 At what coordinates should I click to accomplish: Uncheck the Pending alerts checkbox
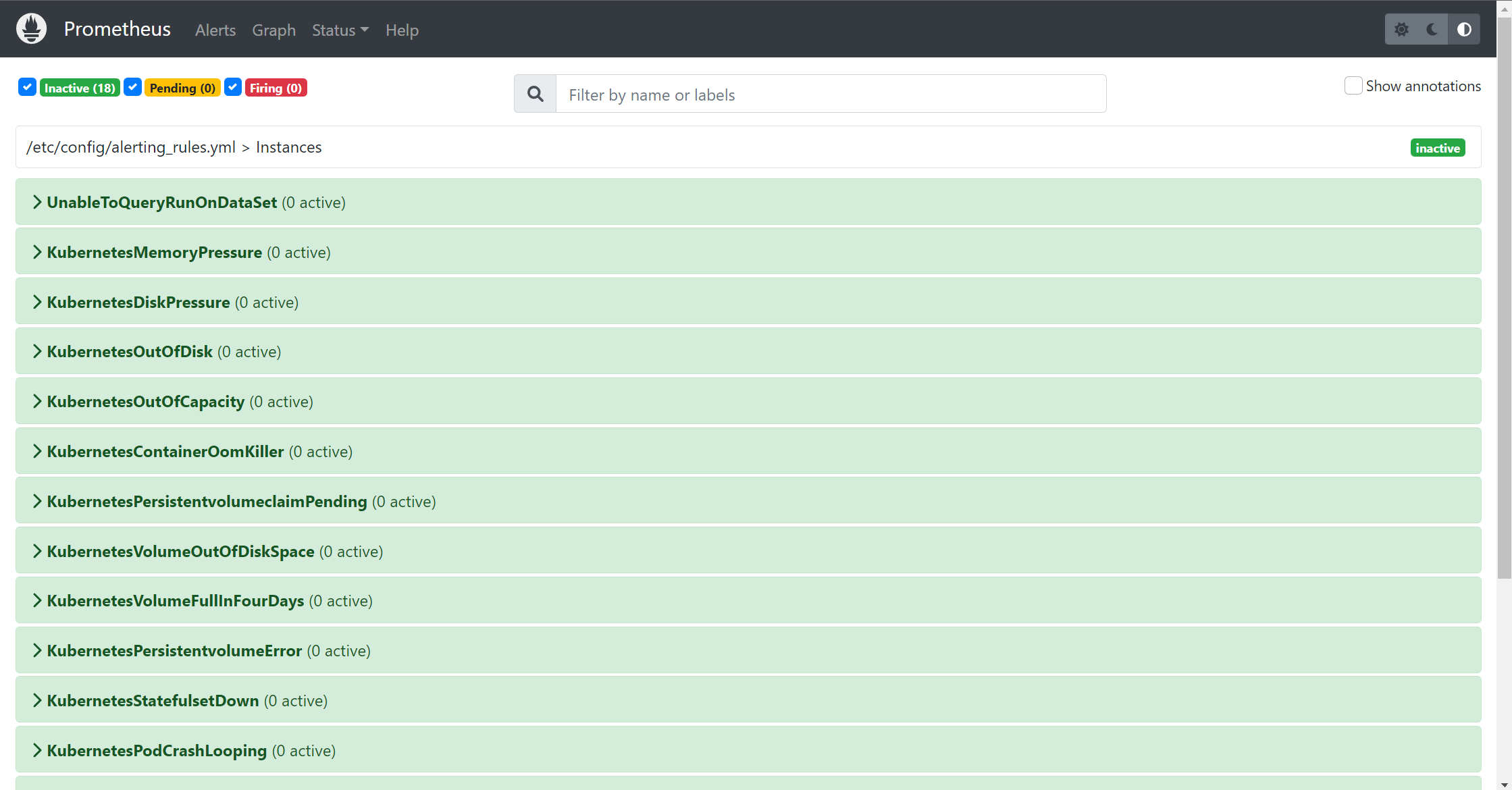133,87
